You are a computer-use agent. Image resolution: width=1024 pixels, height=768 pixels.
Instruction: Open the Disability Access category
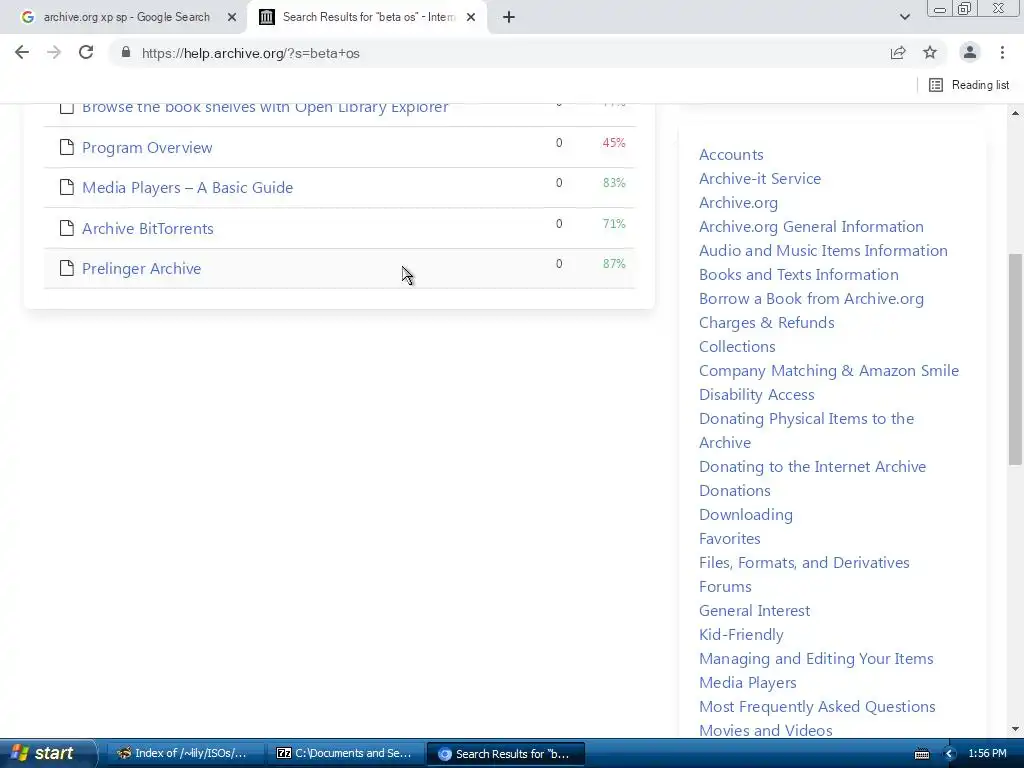[x=756, y=394]
